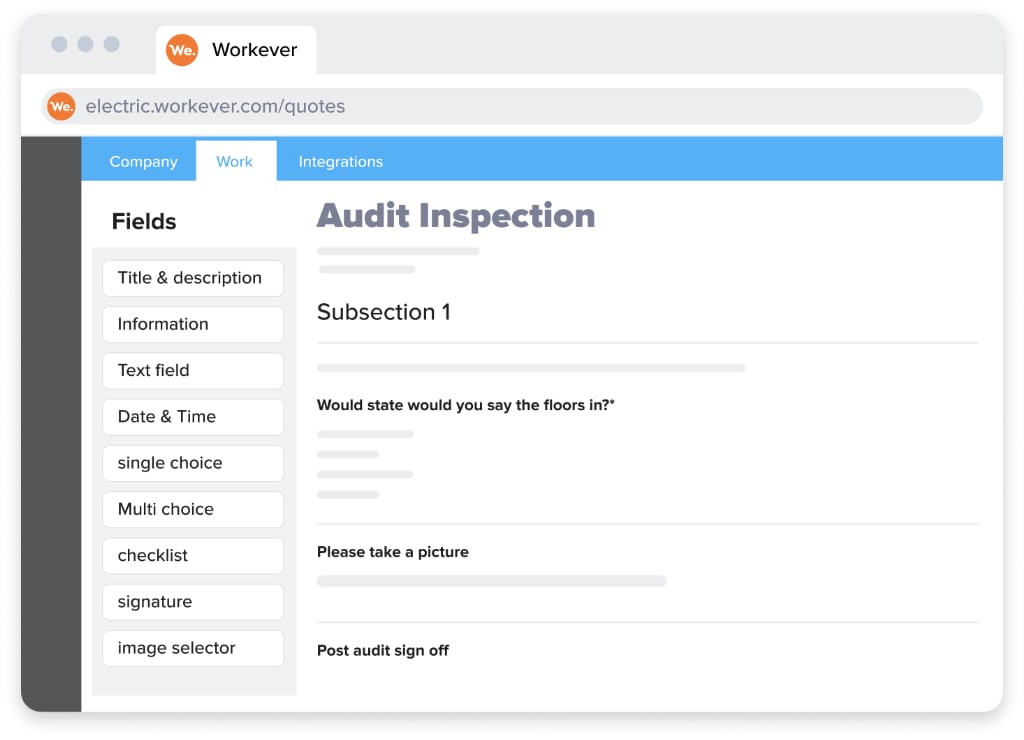Add a Title & description field

[192, 278]
